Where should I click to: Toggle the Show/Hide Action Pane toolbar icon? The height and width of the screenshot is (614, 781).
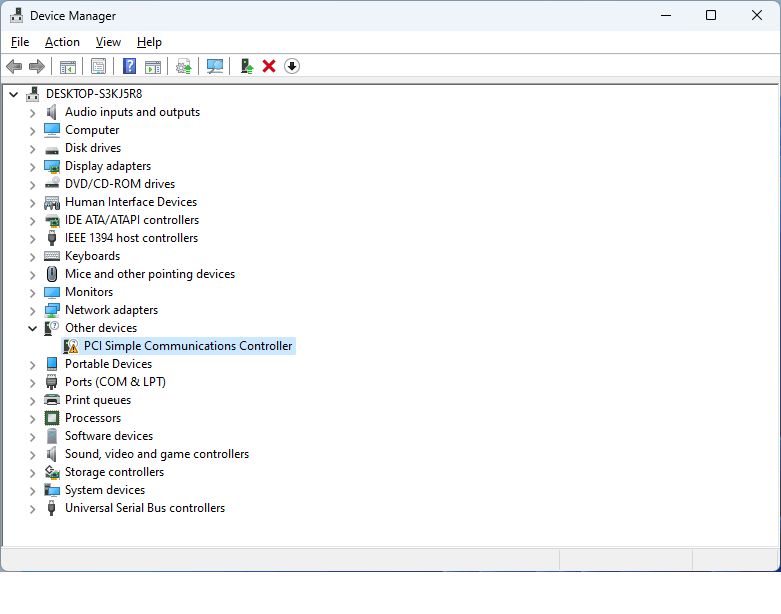pos(153,66)
